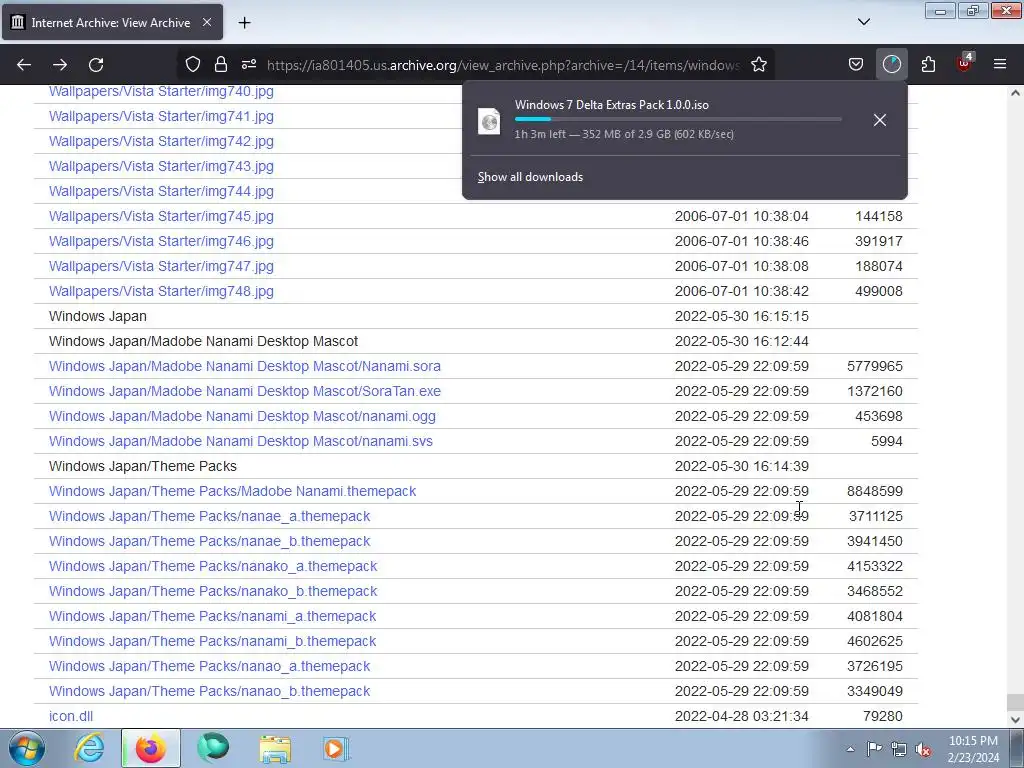Go forward one page
The height and width of the screenshot is (768, 1024).
click(x=60, y=65)
